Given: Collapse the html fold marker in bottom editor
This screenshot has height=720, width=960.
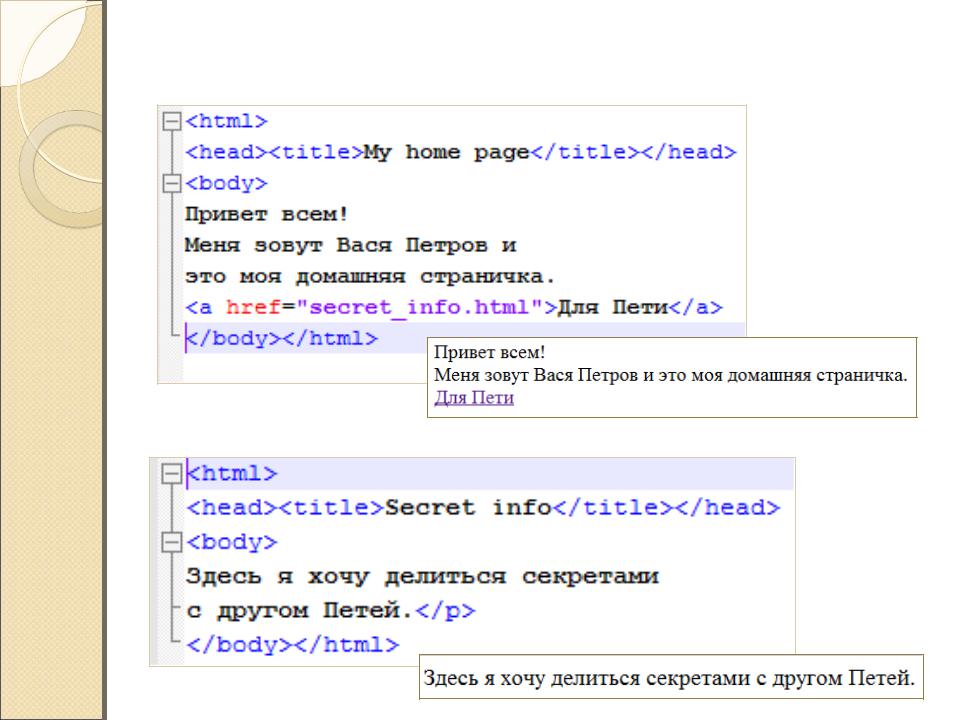Looking at the screenshot, I should (171, 473).
